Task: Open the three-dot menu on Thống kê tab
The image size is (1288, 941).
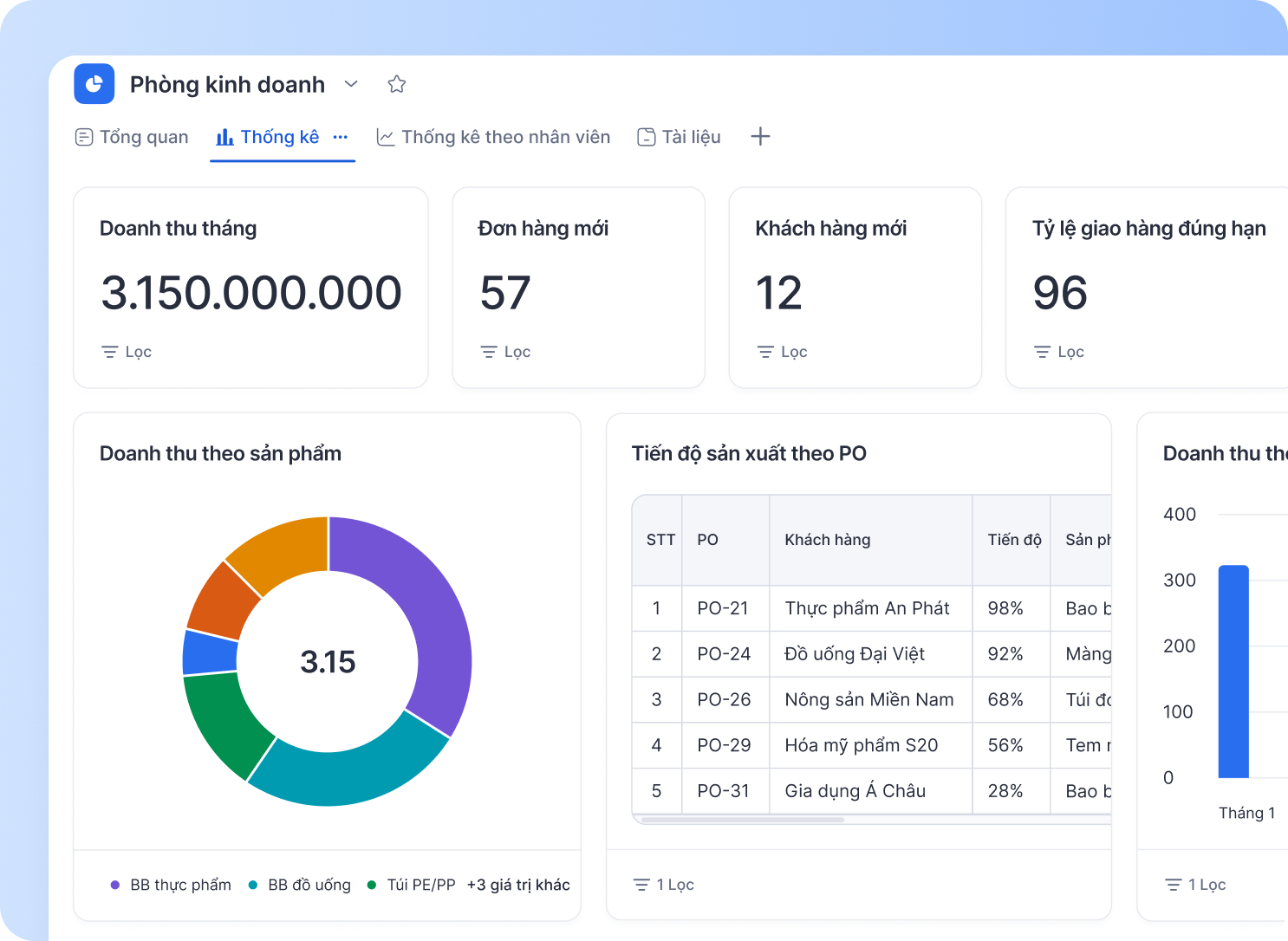Action: click(x=341, y=137)
